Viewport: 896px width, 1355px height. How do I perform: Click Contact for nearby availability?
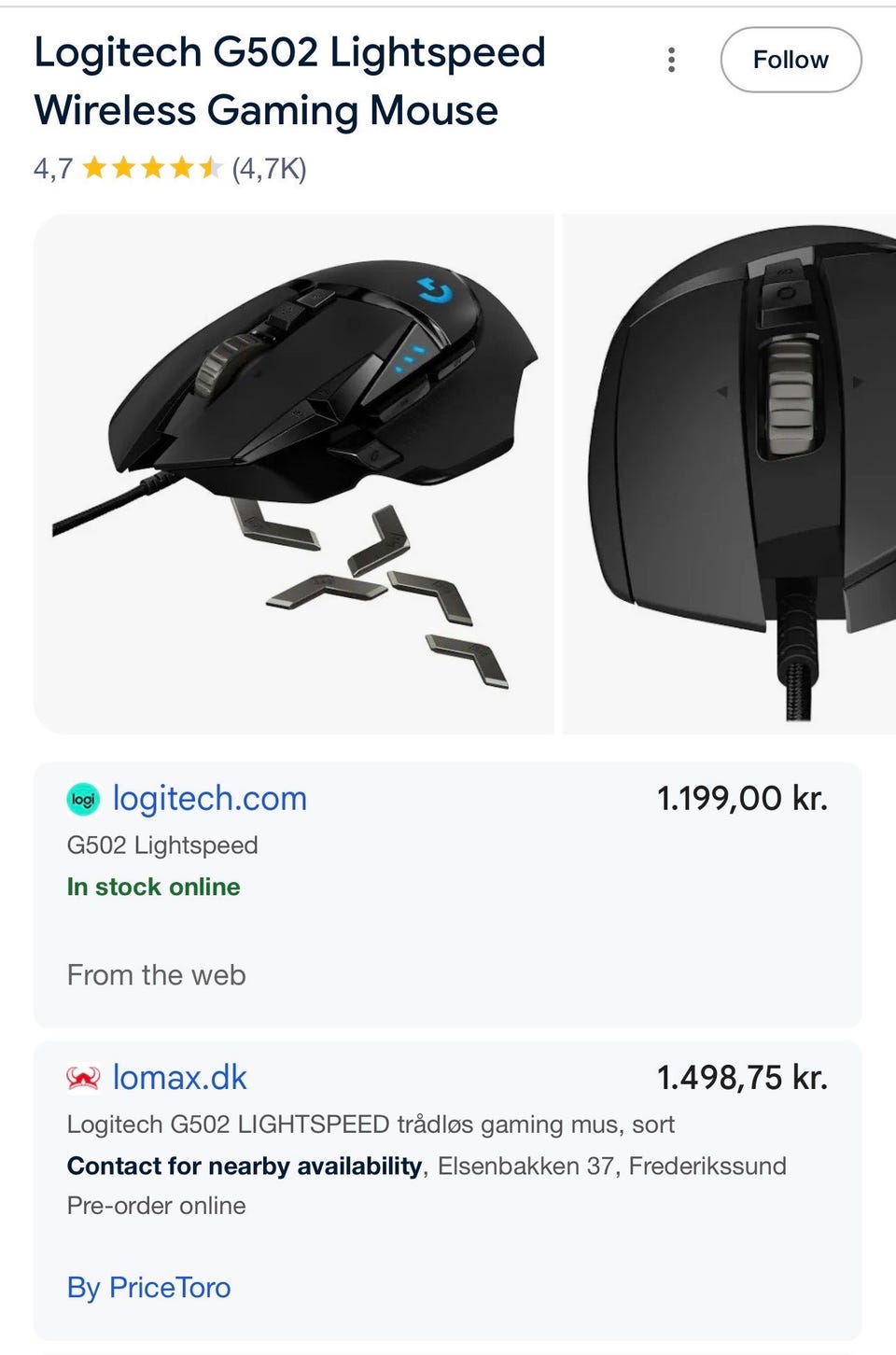click(245, 1166)
